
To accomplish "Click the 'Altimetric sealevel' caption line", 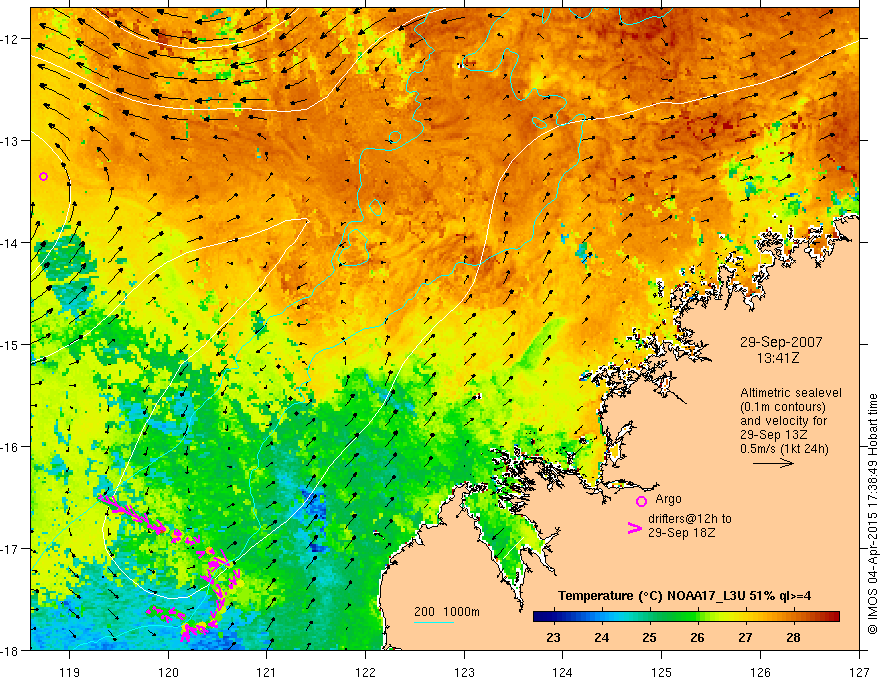I will (791, 393).
